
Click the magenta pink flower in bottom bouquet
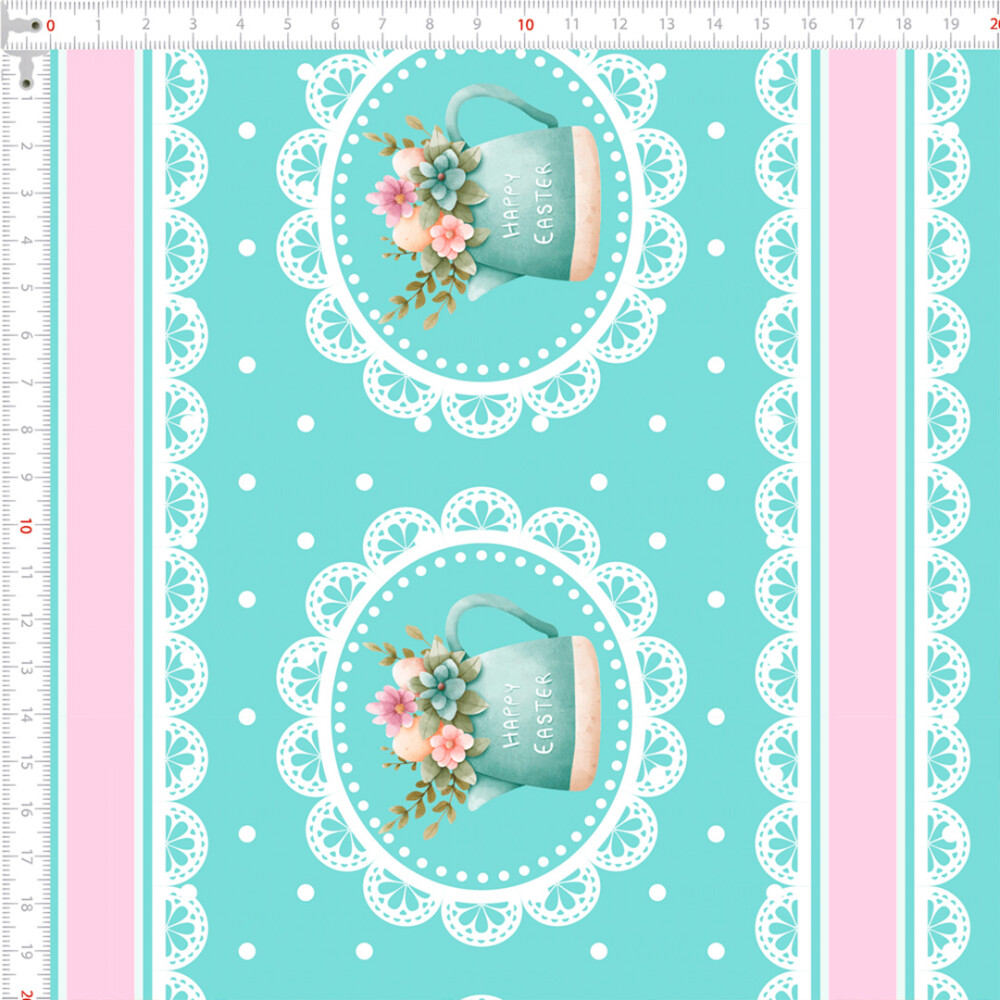[392, 706]
